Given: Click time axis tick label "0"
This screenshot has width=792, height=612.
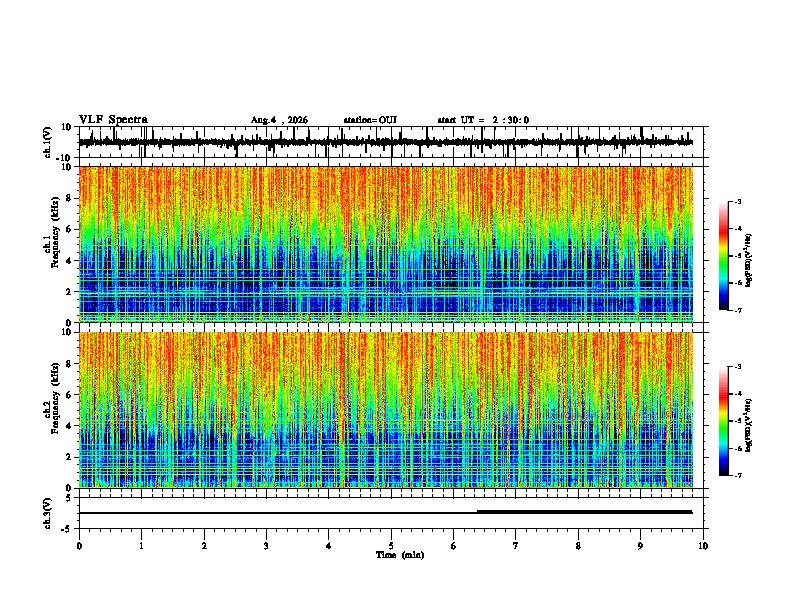Looking at the screenshot, I should pyautogui.click(x=79, y=546).
